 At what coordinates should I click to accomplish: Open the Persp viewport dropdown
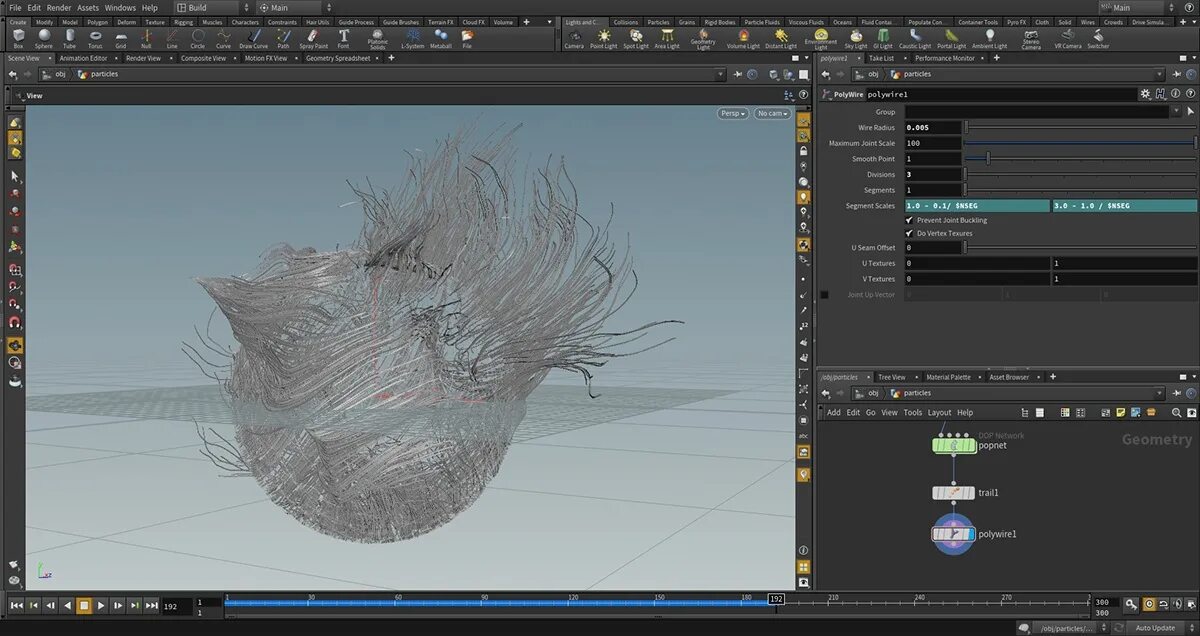[x=733, y=113]
